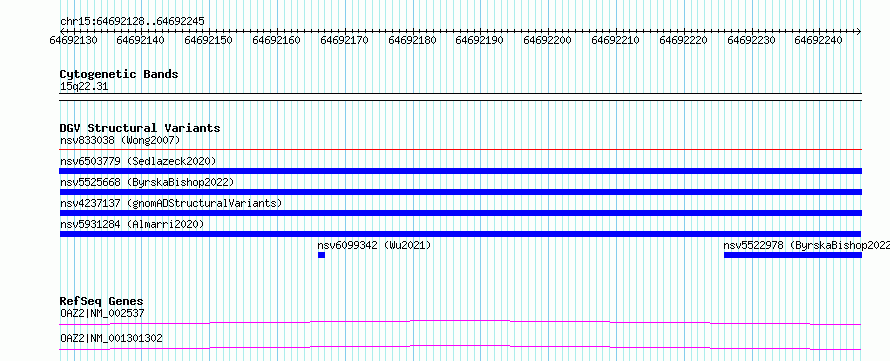Select variant label nsv6503779 (Sedlazeck2020)
This screenshot has height=361, width=890.
pos(138,161)
